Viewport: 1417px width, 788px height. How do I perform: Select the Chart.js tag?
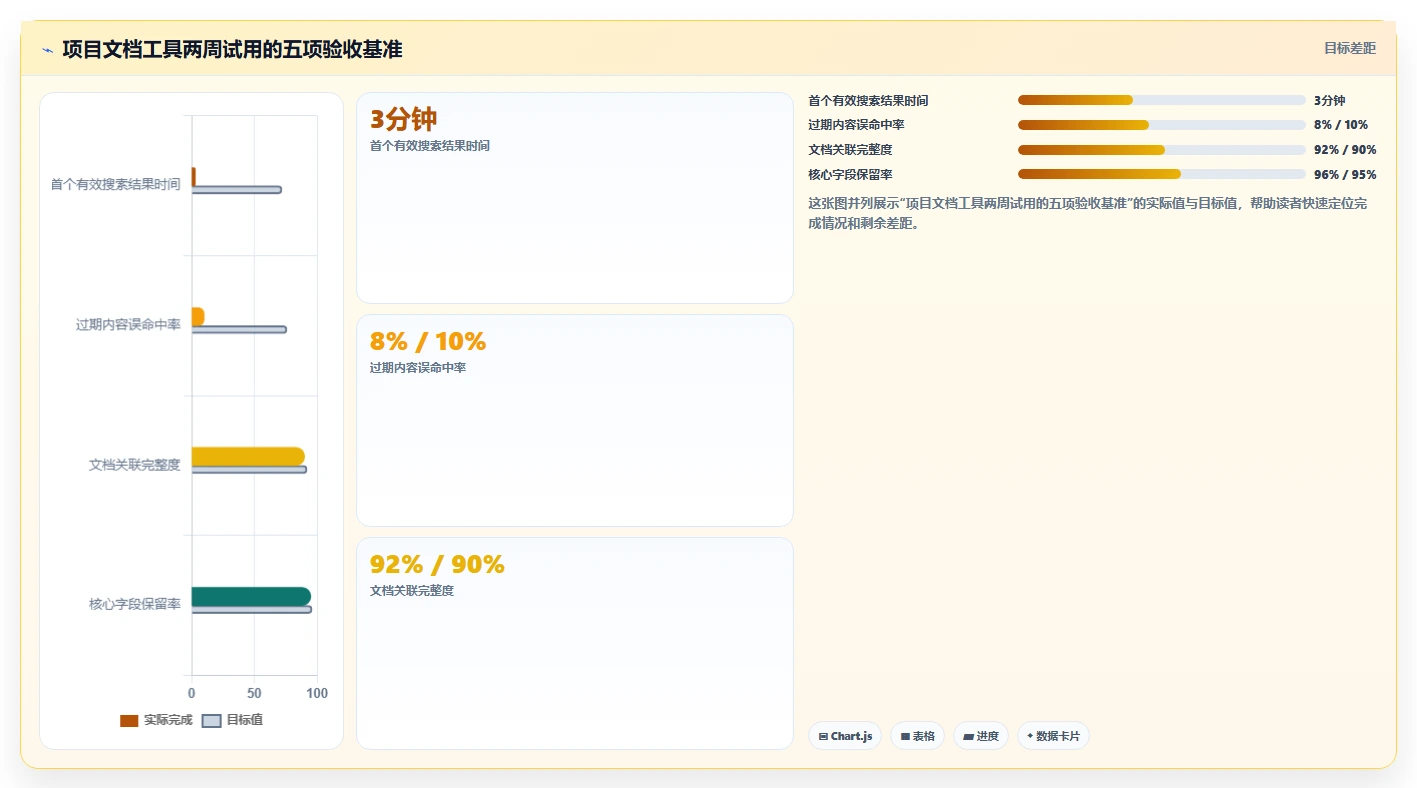click(845, 736)
